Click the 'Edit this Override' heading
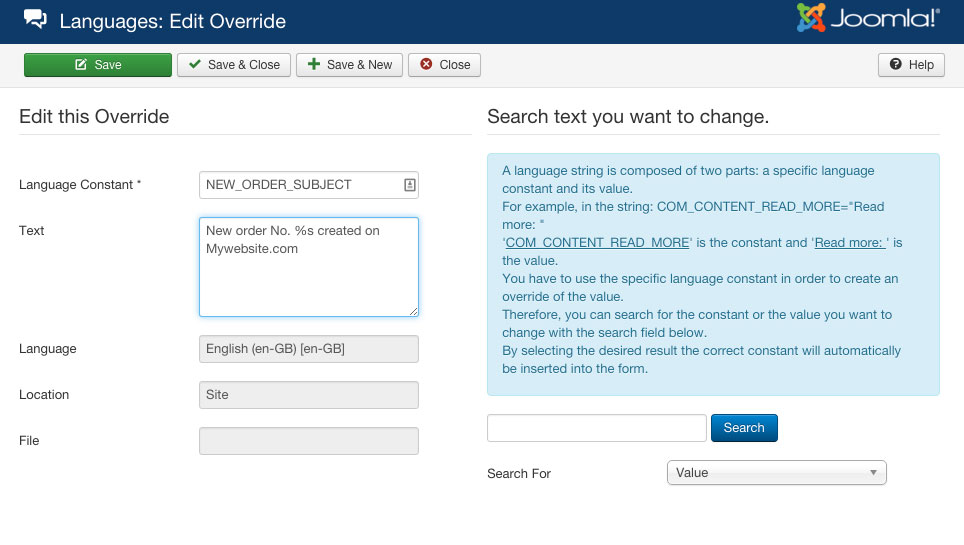 pyautogui.click(x=94, y=116)
